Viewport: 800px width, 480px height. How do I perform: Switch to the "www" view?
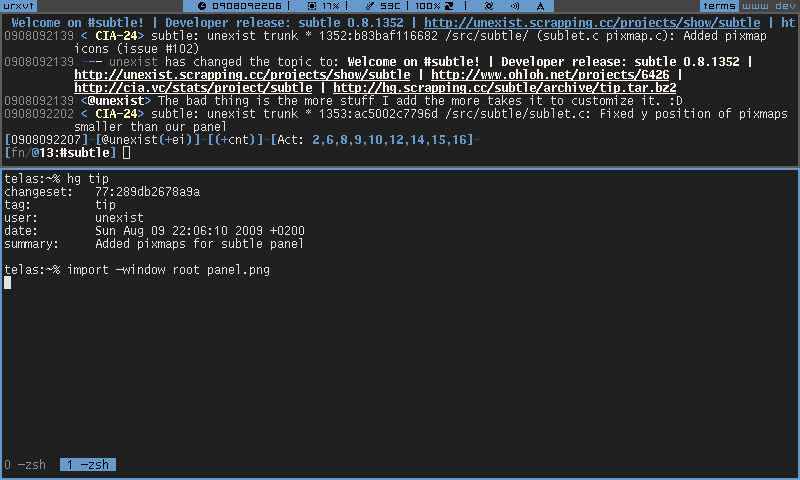[753, 6]
